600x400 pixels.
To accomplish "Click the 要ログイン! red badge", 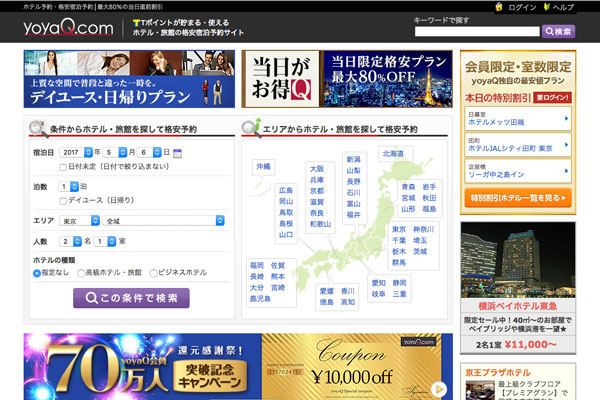I will point(552,98).
